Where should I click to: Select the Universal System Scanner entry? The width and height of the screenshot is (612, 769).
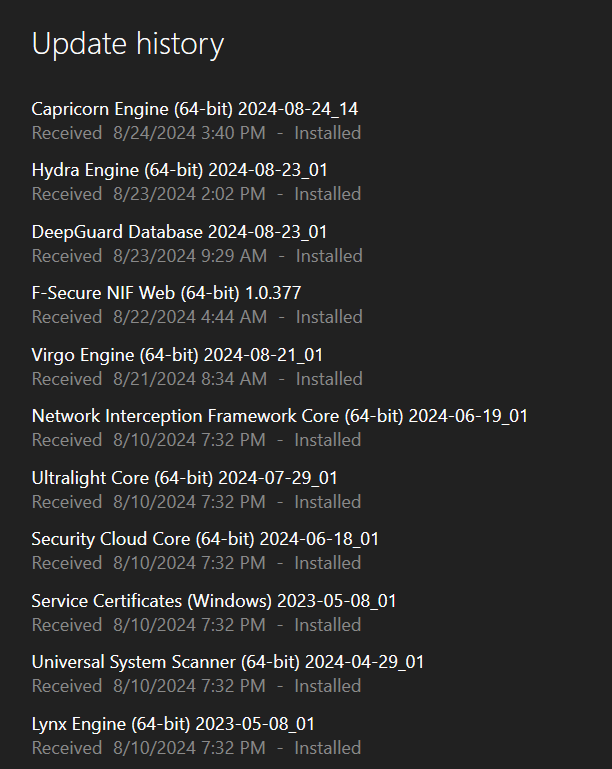tap(227, 662)
